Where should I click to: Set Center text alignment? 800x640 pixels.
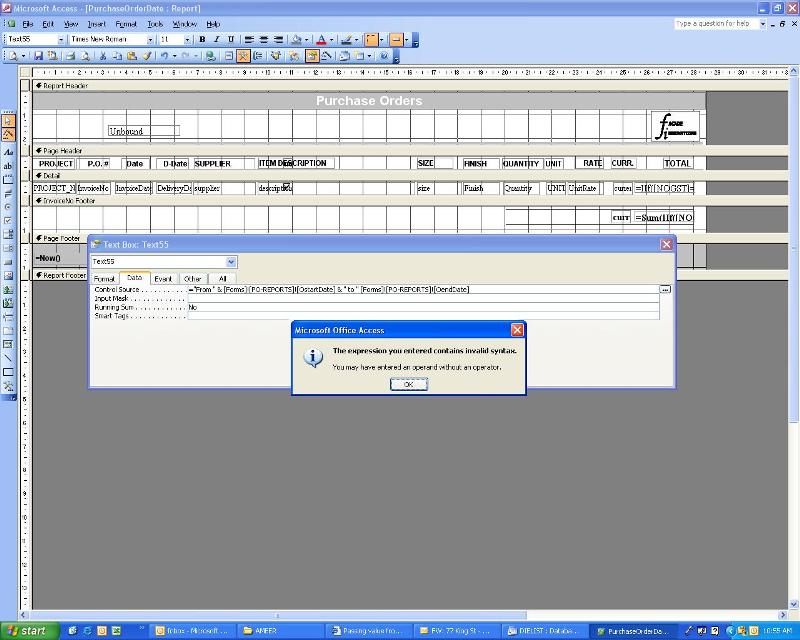tap(263, 39)
